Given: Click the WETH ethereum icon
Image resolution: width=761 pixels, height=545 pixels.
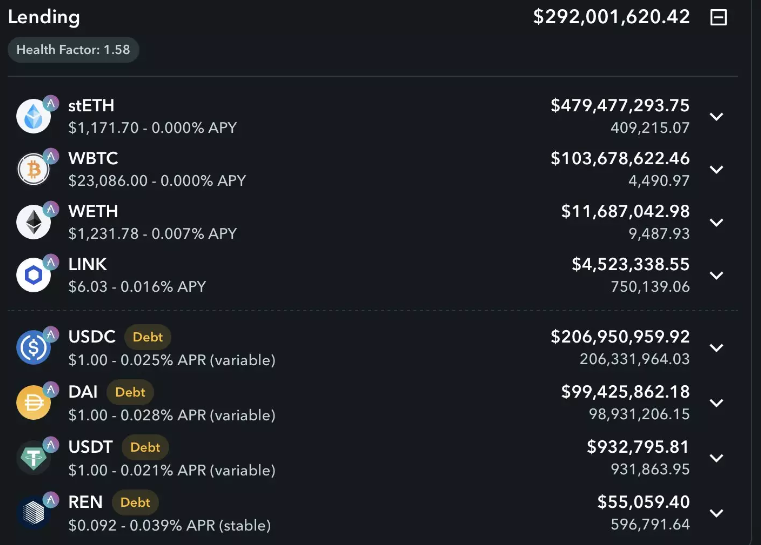Looking at the screenshot, I should click(x=34, y=223).
